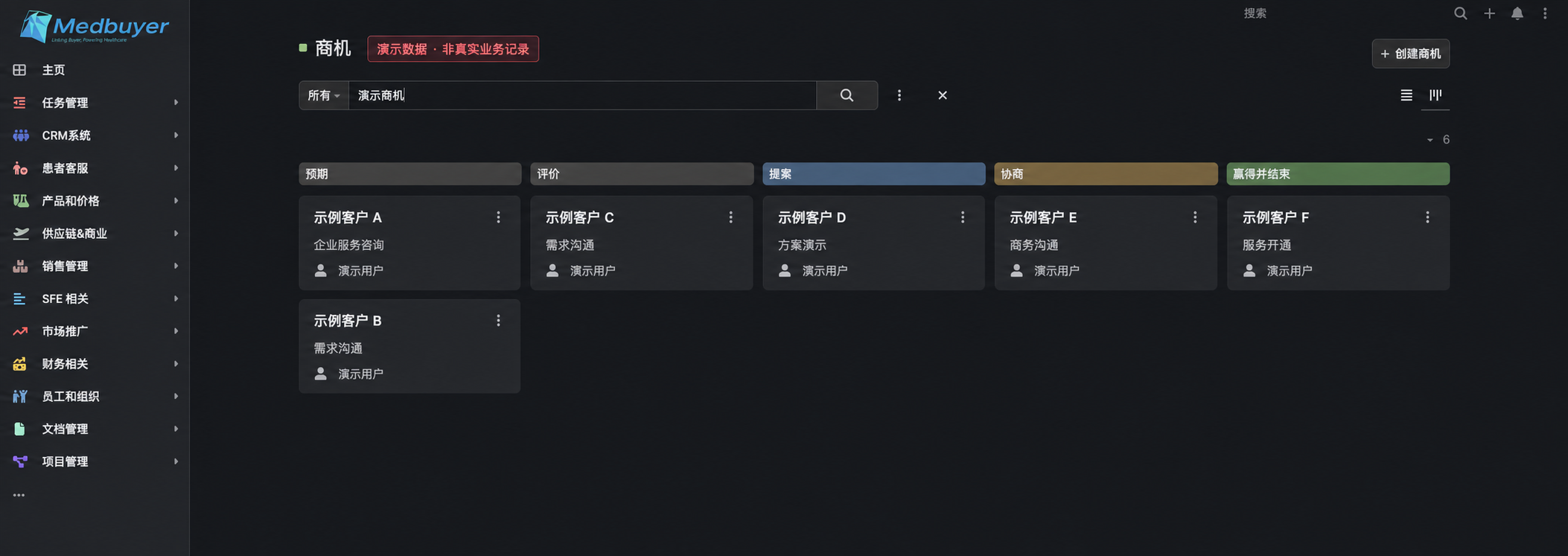
Task: Click the global search magnifier icon
Action: [x=1460, y=13]
